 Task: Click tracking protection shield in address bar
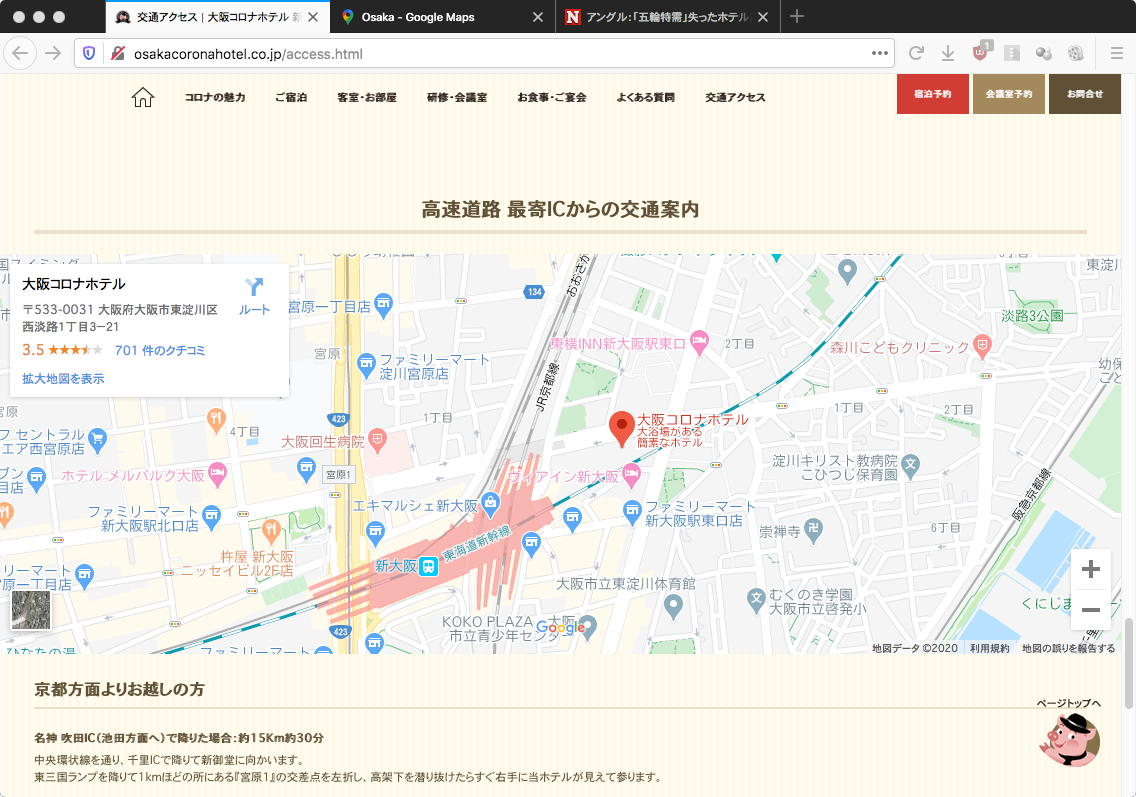point(89,53)
